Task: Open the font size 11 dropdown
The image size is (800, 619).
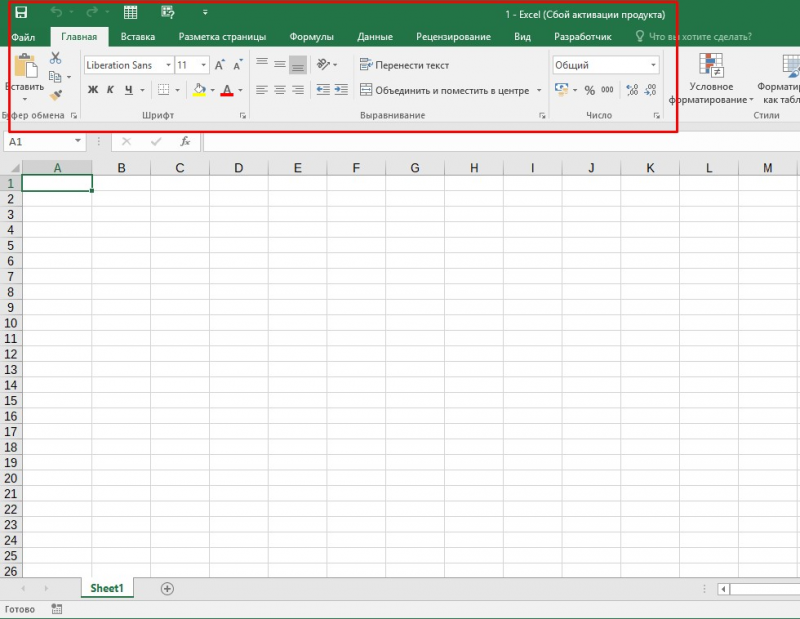Action: tap(204, 65)
